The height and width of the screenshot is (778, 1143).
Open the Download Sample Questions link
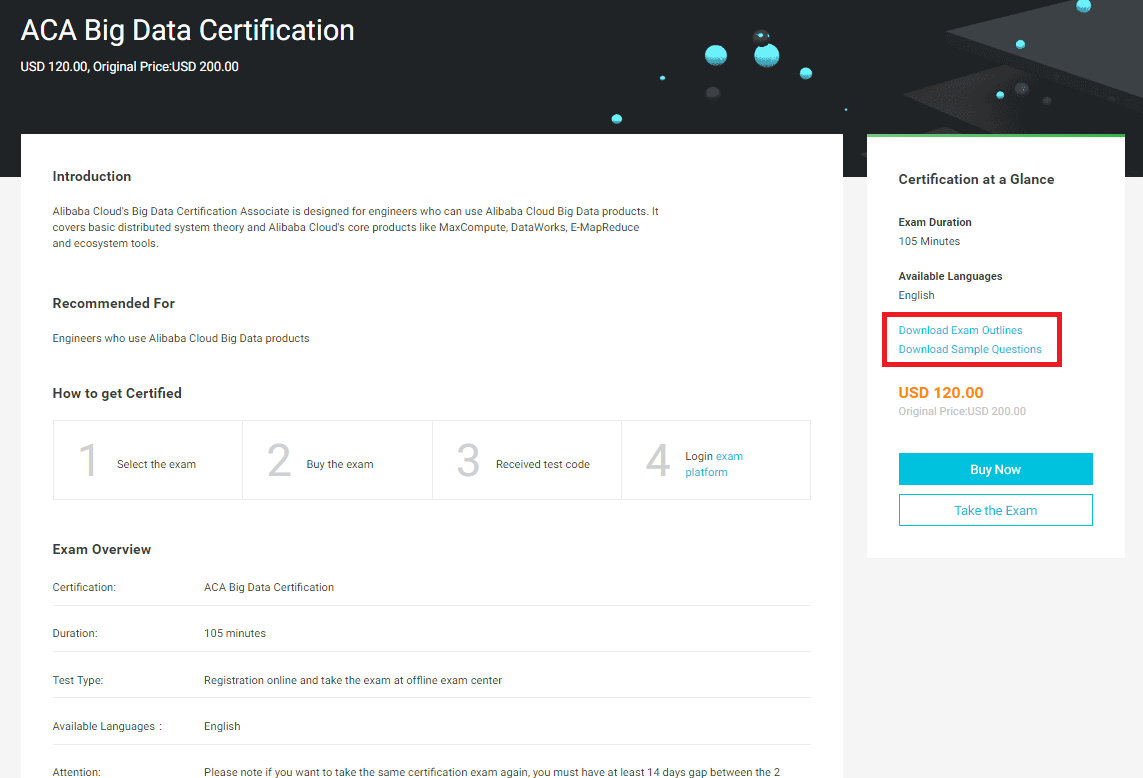click(970, 349)
